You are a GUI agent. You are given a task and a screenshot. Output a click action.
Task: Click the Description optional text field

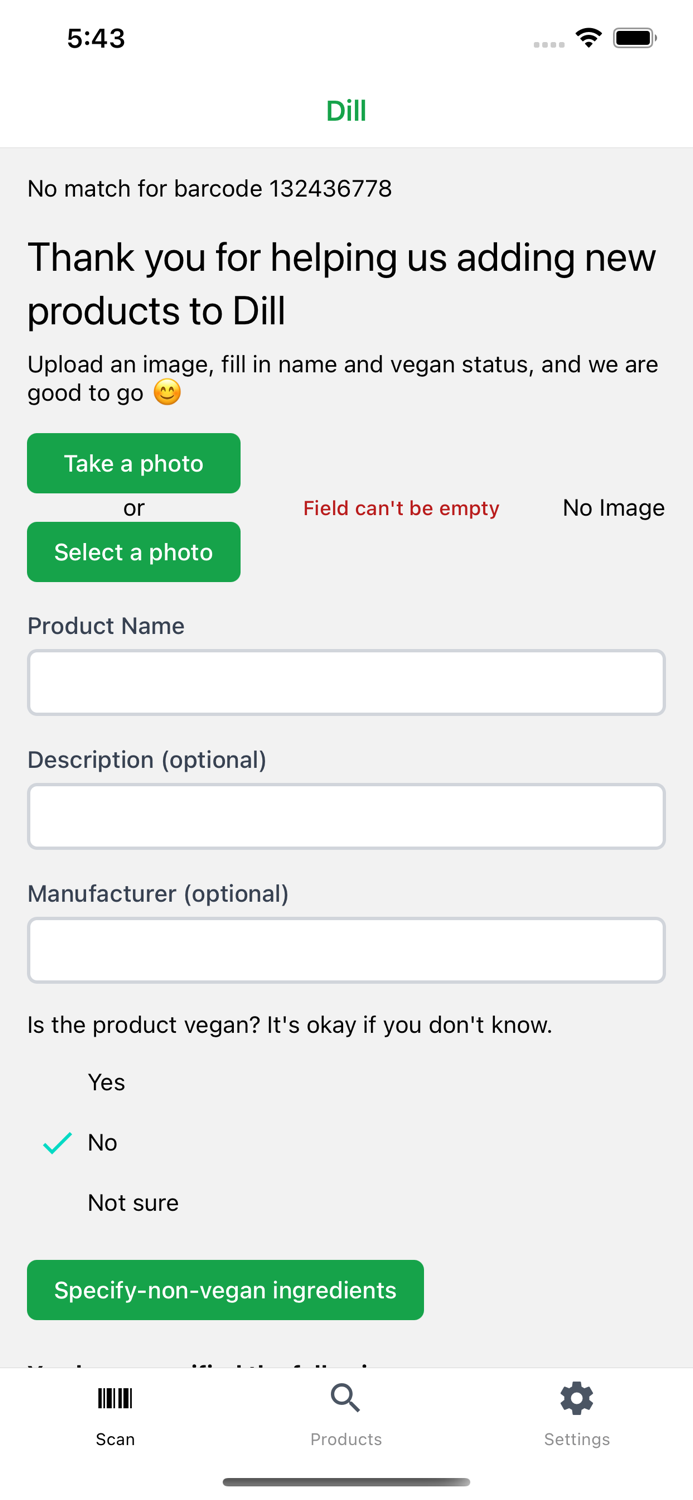pos(346,816)
